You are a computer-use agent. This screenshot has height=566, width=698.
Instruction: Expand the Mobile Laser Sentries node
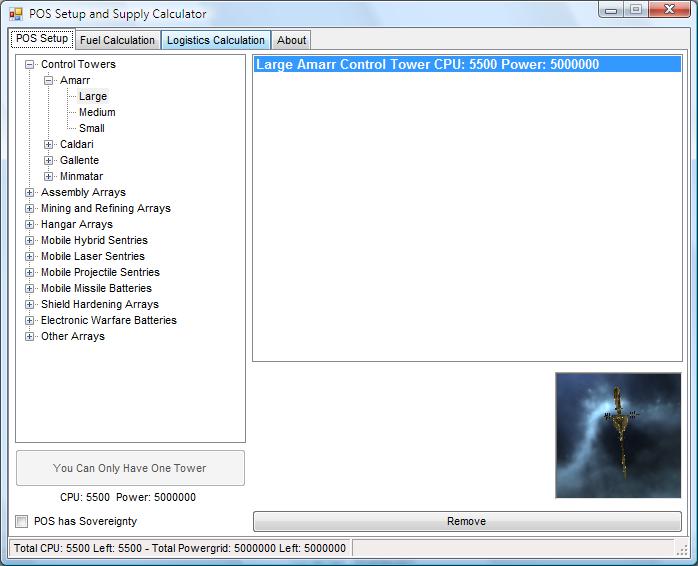point(29,257)
